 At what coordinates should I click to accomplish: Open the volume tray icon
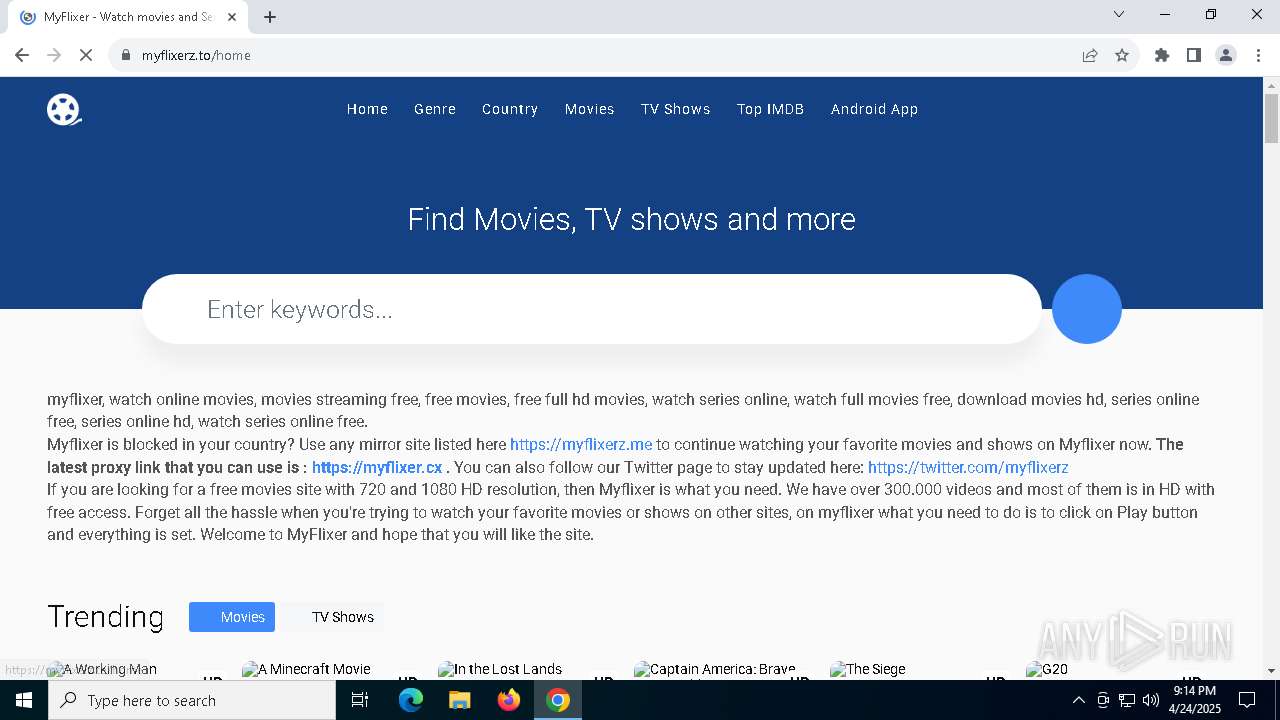tap(1151, 700)
